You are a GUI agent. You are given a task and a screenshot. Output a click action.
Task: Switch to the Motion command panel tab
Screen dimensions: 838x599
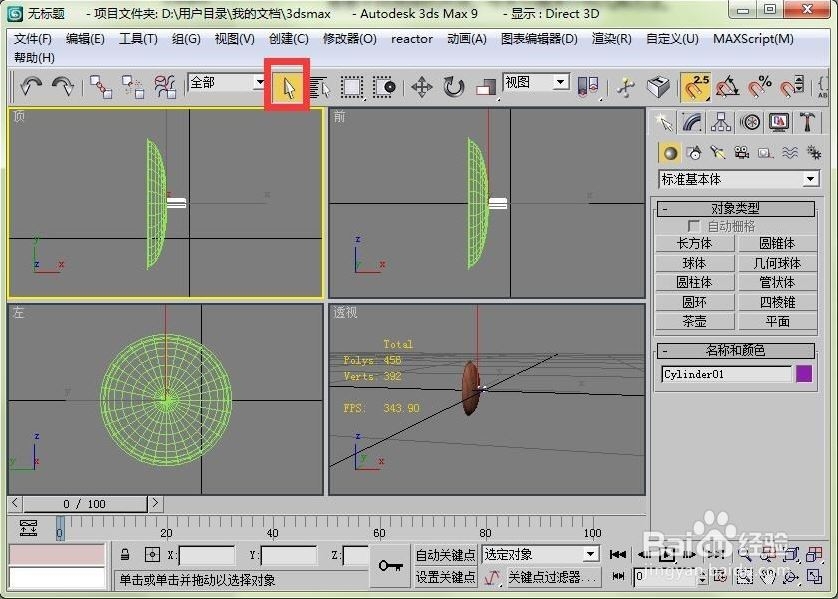point(750,122)
